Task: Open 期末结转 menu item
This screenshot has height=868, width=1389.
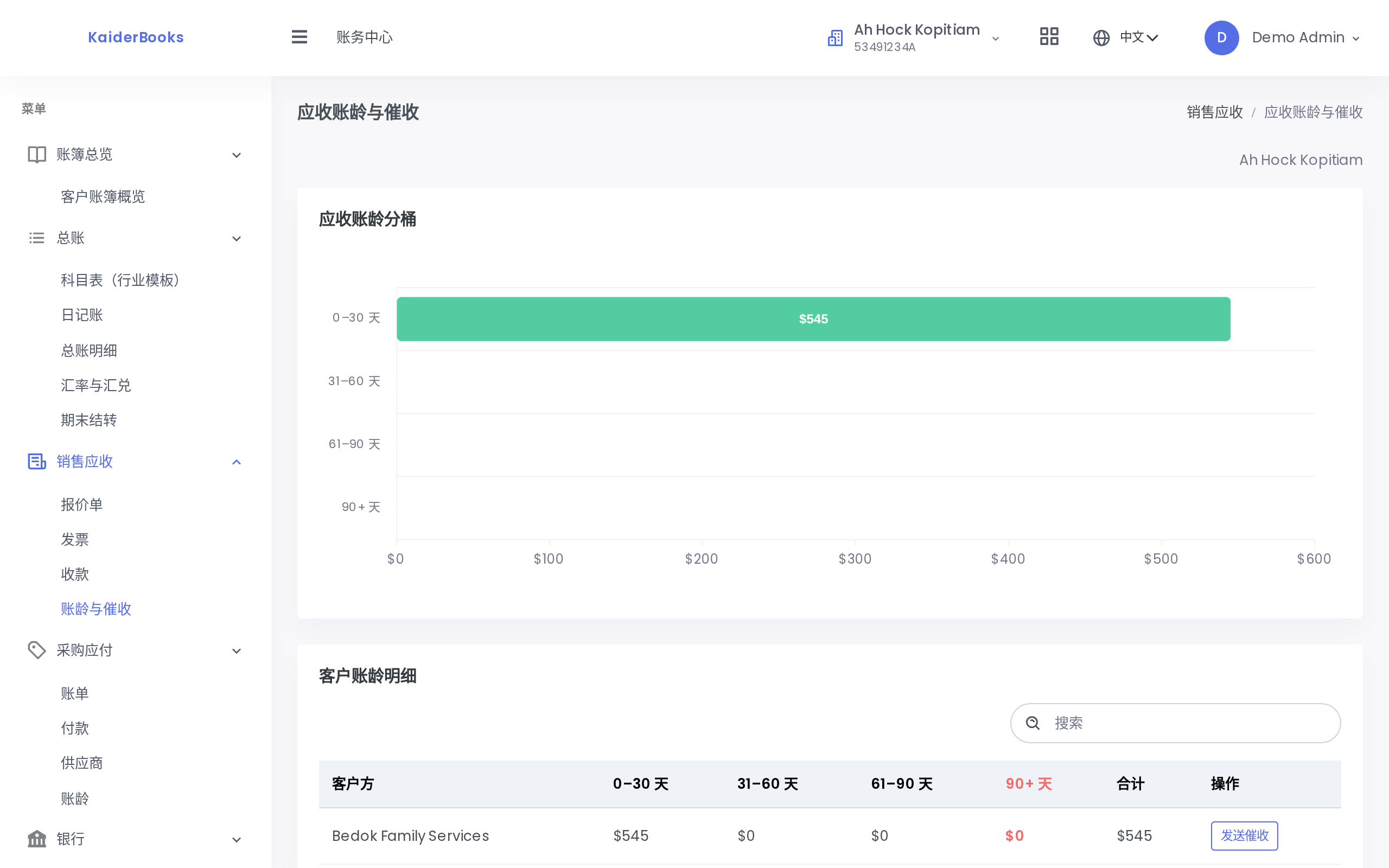Action: pos(89,420)
